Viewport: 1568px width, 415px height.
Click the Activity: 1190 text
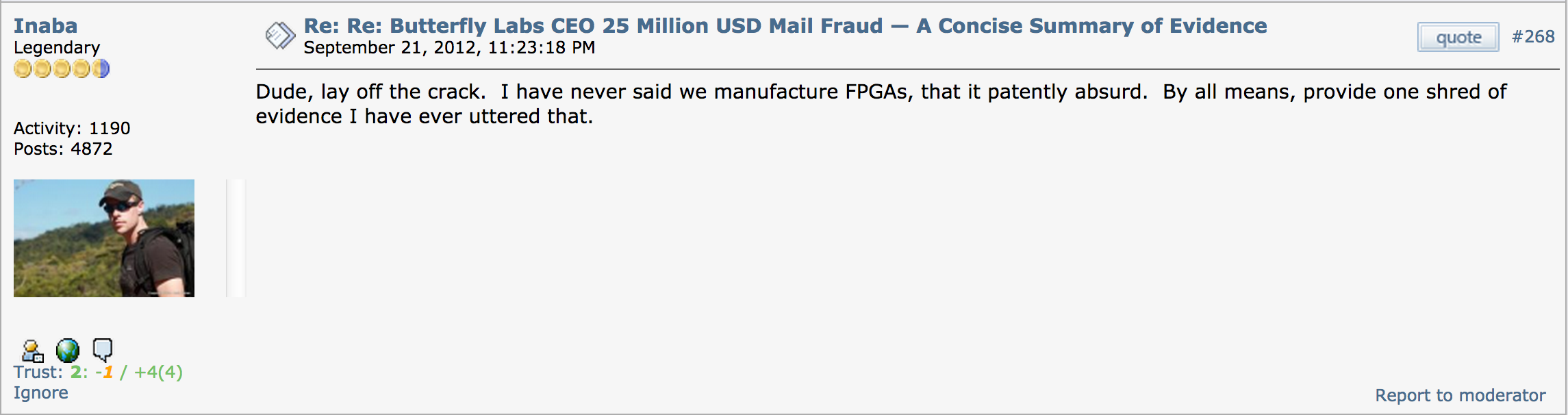(x=72, y=129)
